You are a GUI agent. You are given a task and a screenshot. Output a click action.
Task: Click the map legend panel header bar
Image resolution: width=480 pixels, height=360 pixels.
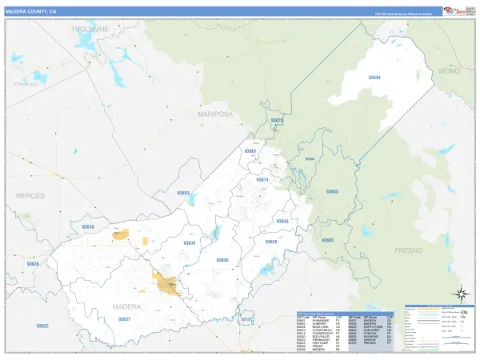tap(440, 306)
